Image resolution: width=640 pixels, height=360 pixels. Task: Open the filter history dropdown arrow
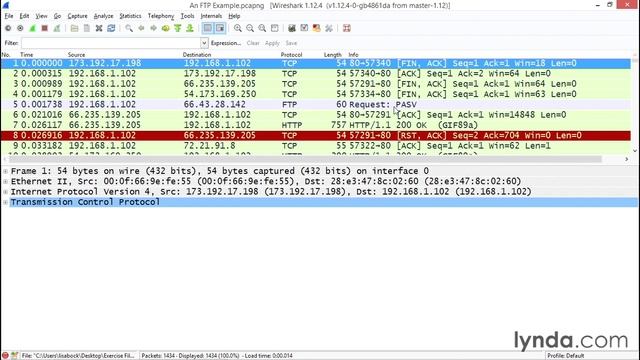click(204, 43)
